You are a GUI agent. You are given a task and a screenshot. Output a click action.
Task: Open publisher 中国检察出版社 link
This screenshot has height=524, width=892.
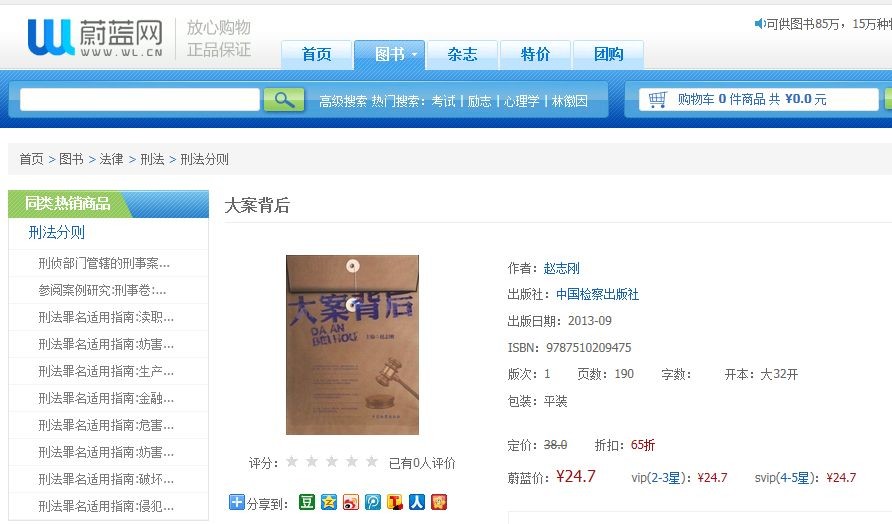click(597, 294)
